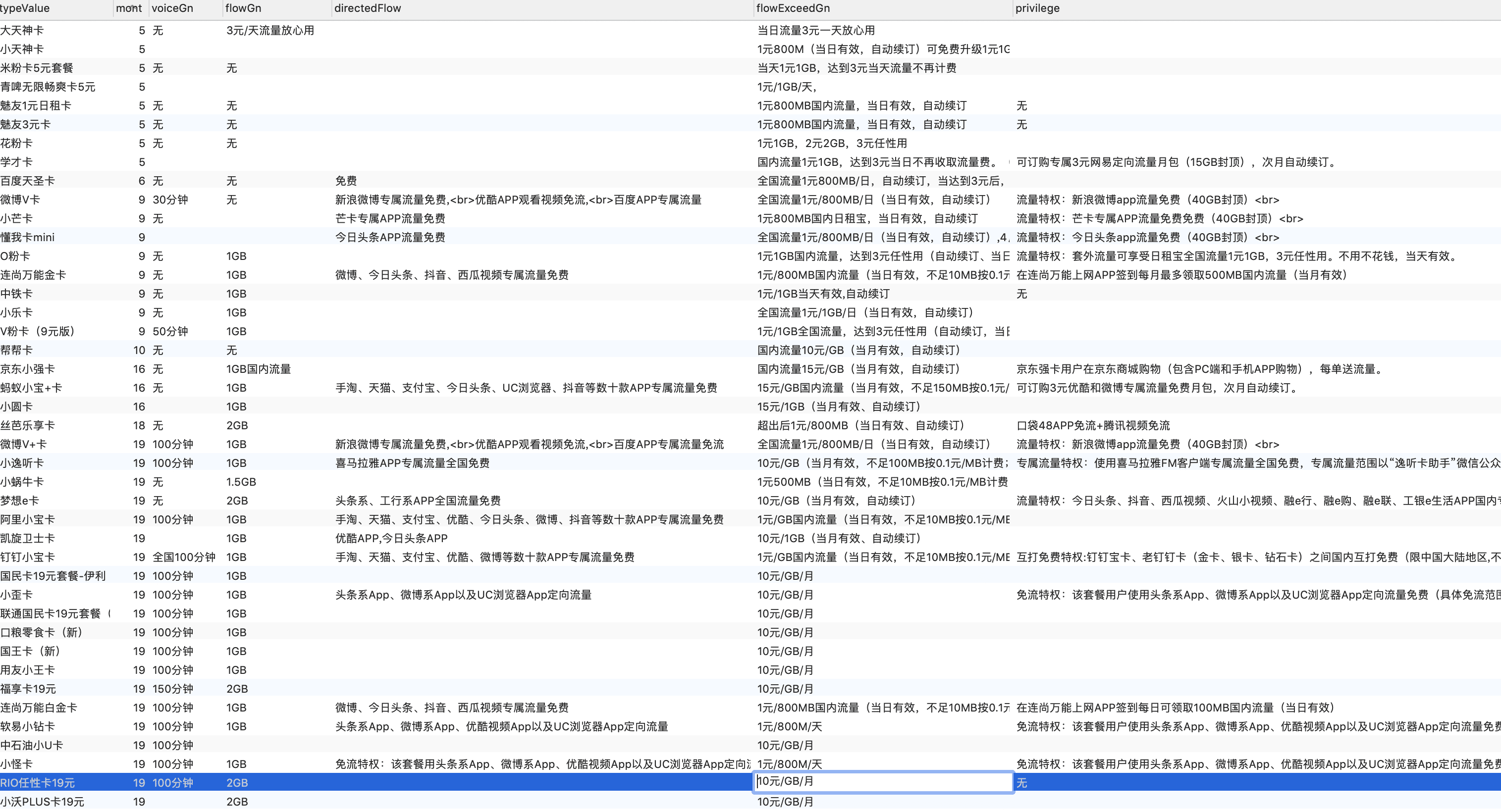Select the 国民卡19元套餐-伊利 cell
1501x812 pixels.
point(53,575)
